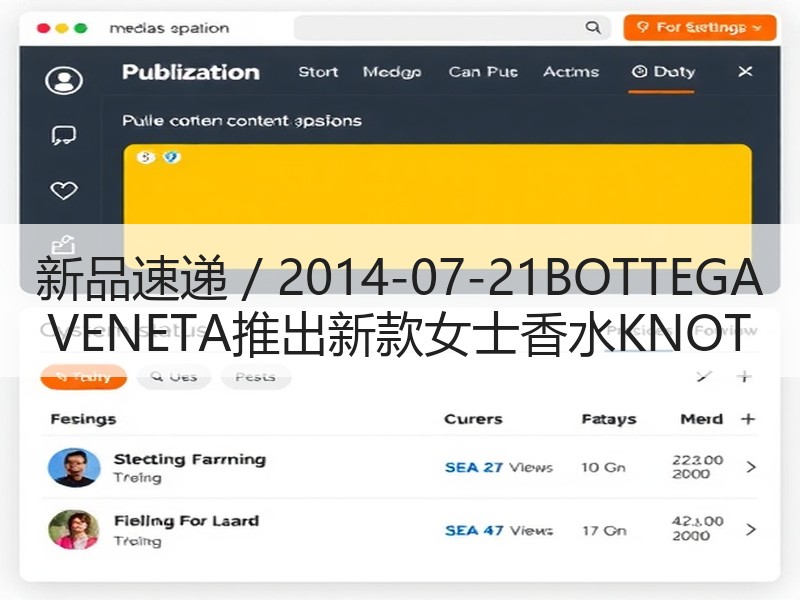This screenshot has height=600, width=800.
Task: Select the Duty tab
Action: click(663, 72)
